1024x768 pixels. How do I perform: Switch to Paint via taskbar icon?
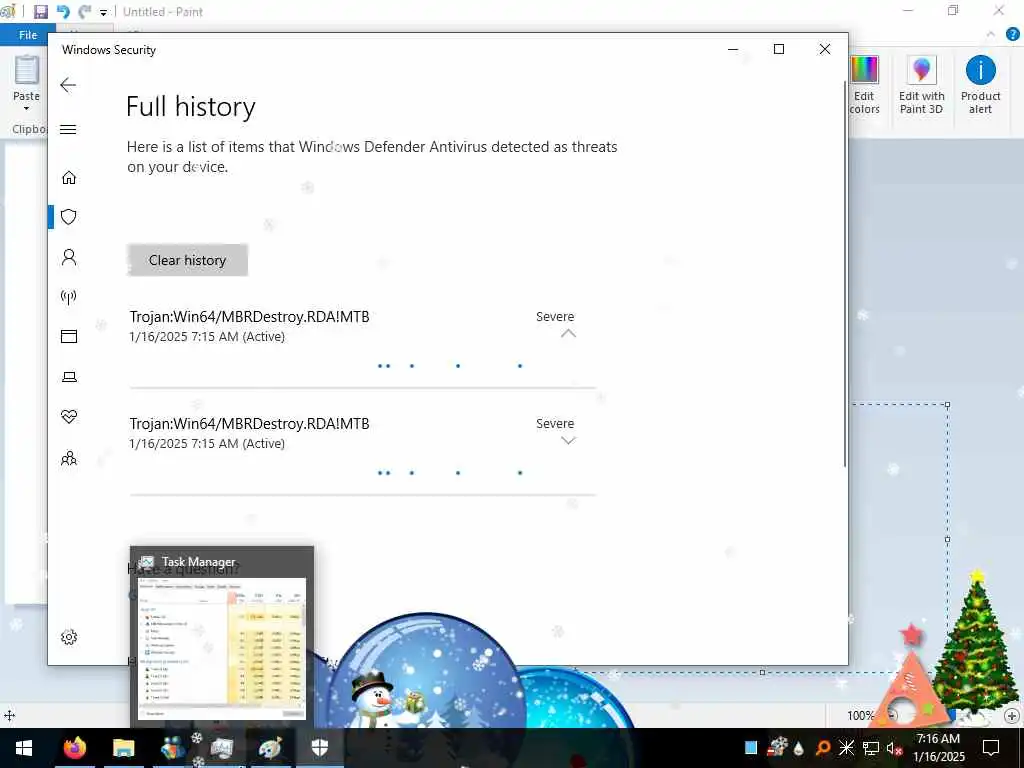tap(270, 748)
